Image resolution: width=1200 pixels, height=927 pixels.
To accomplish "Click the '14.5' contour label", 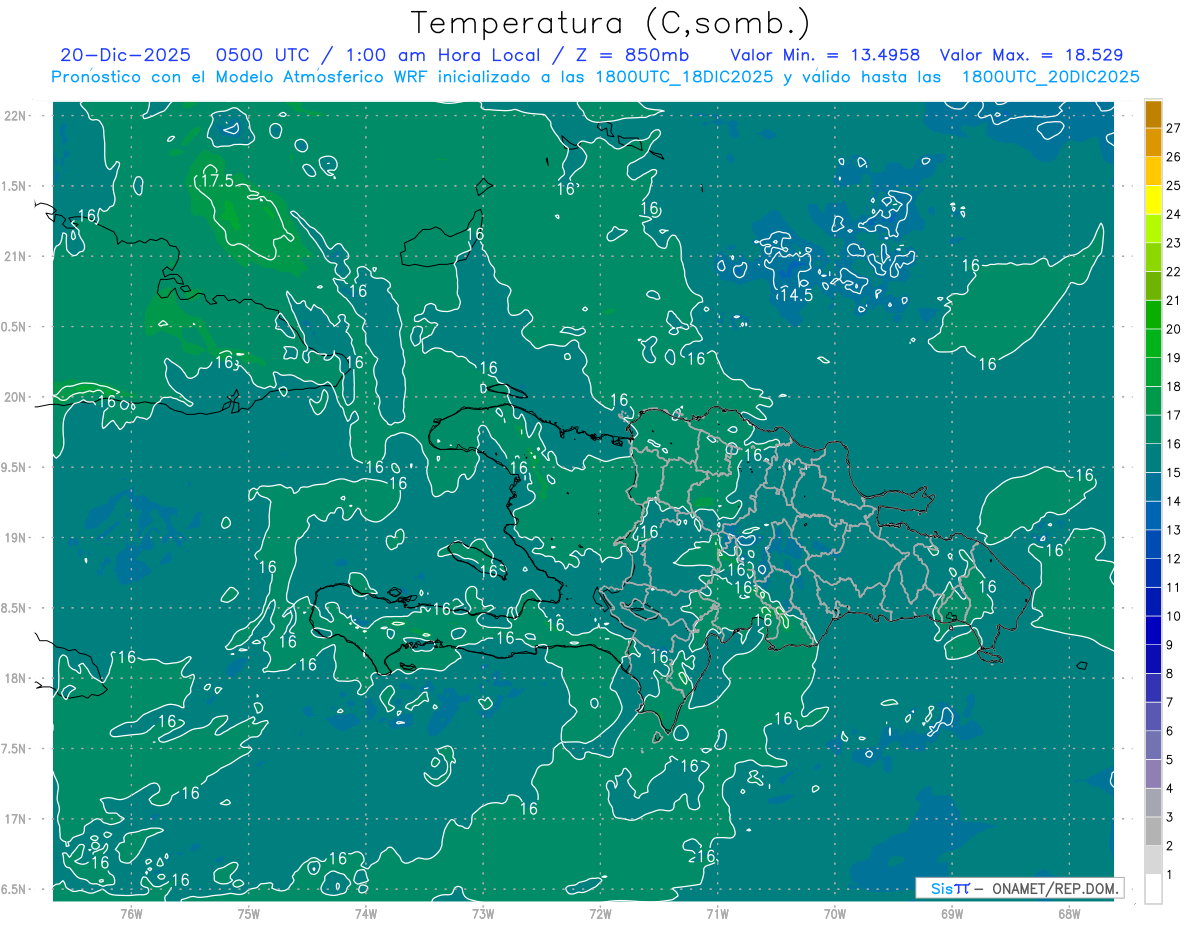I will (796, 295).
